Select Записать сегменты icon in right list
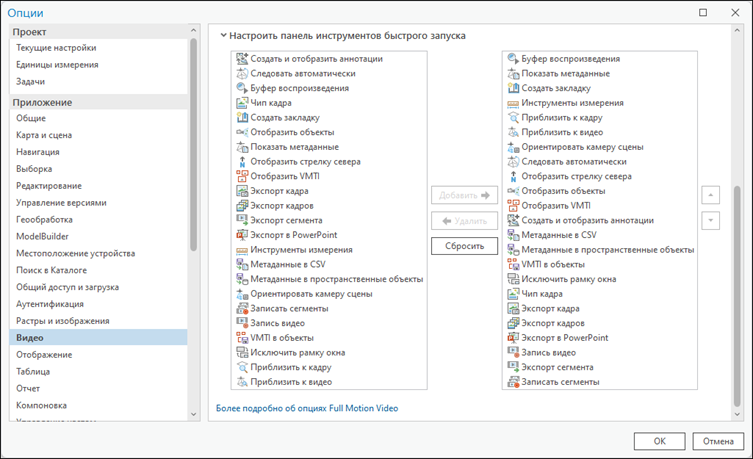The image size is (753, 459). (513, 382)
